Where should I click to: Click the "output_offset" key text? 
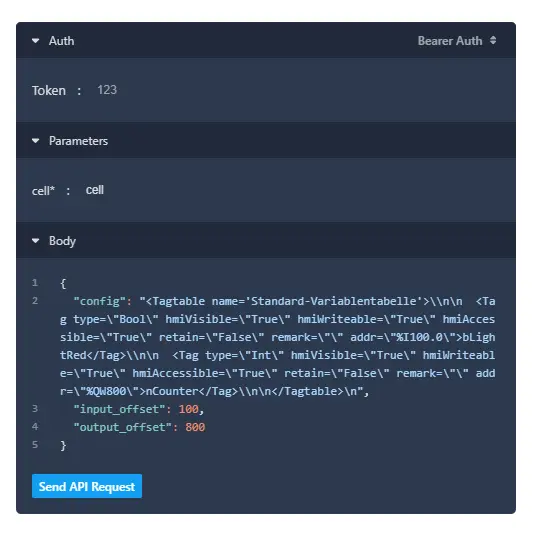(x=123, y=427)
